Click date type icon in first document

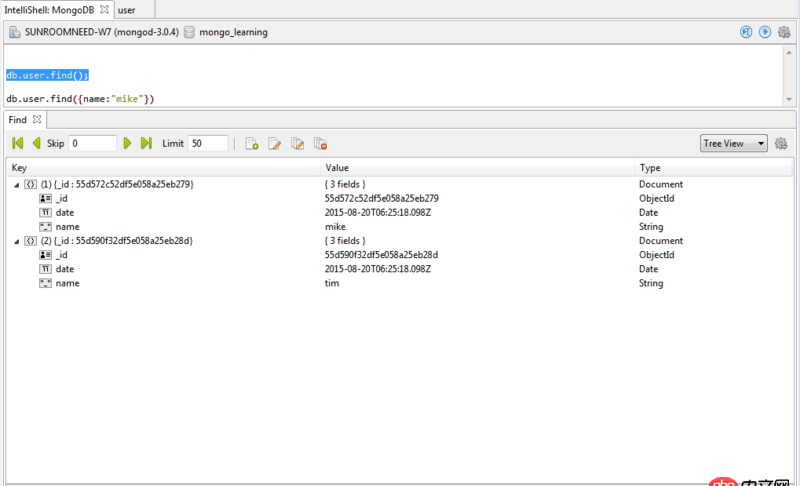click(x=45, y=213)
